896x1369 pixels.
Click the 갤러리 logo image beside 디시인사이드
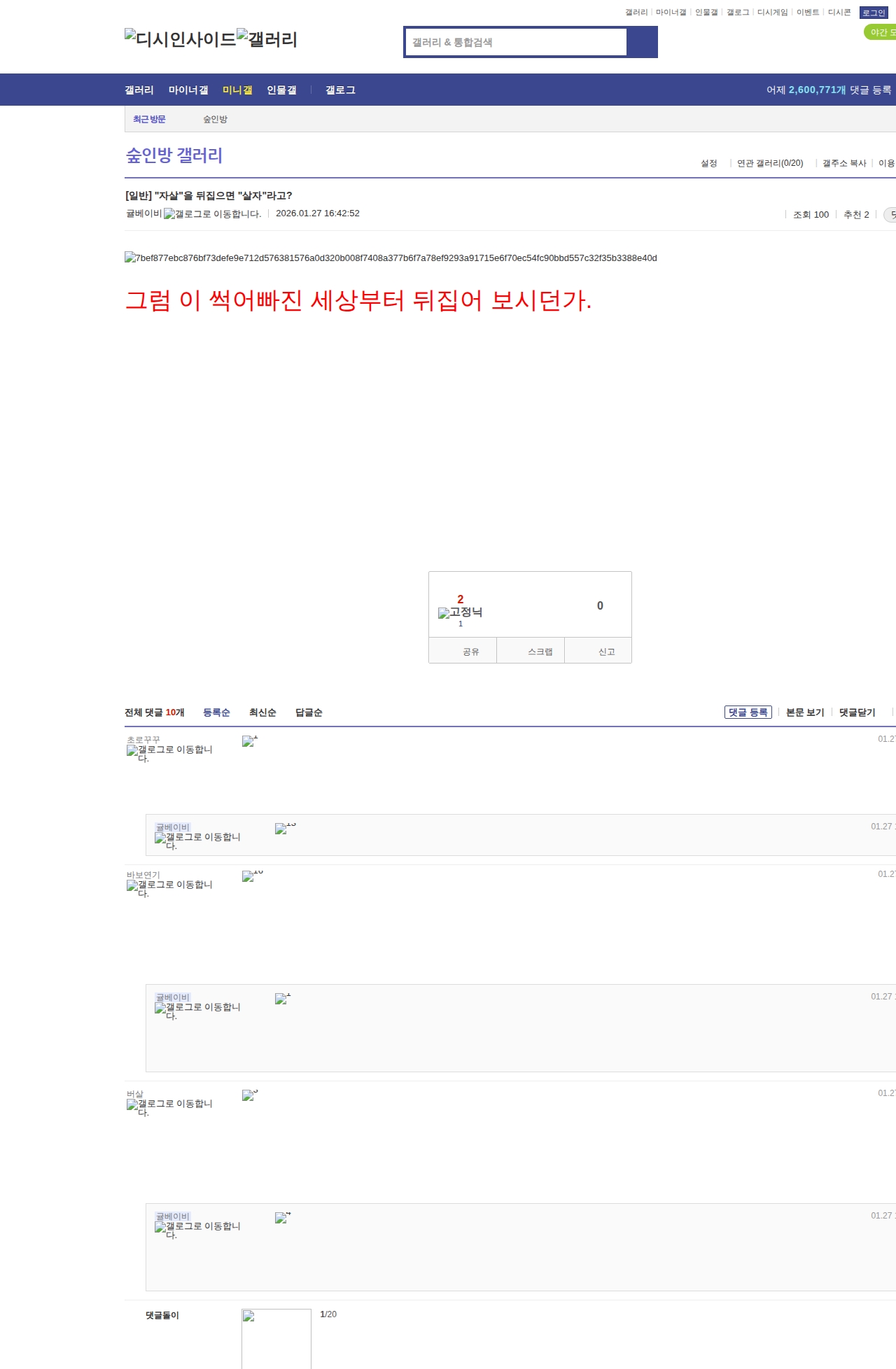pos(267,39)
